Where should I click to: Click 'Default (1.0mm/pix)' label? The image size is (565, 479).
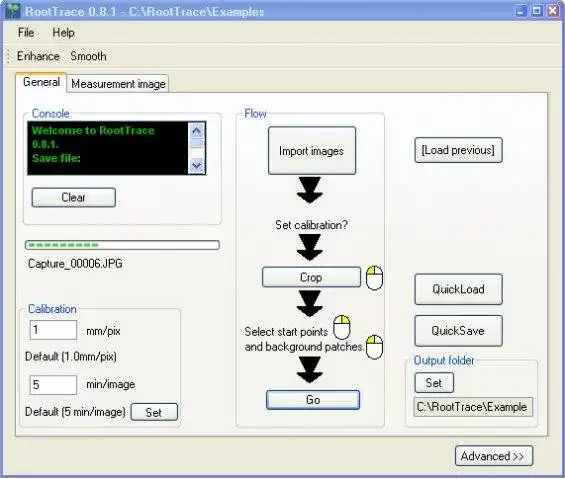point(71,356)
